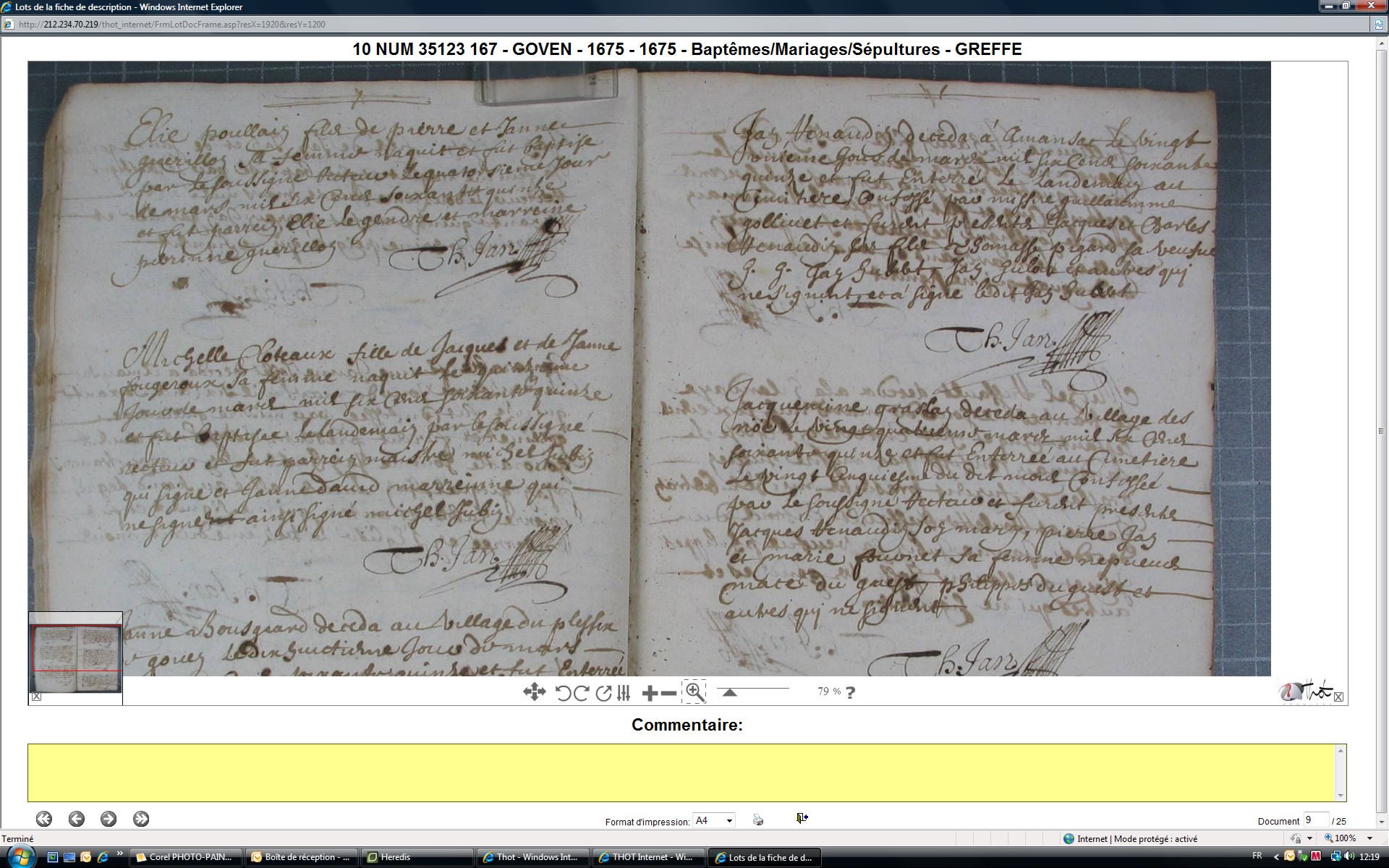Go to previous document page
Screen dimensions: 1389x868
[77, 819]
